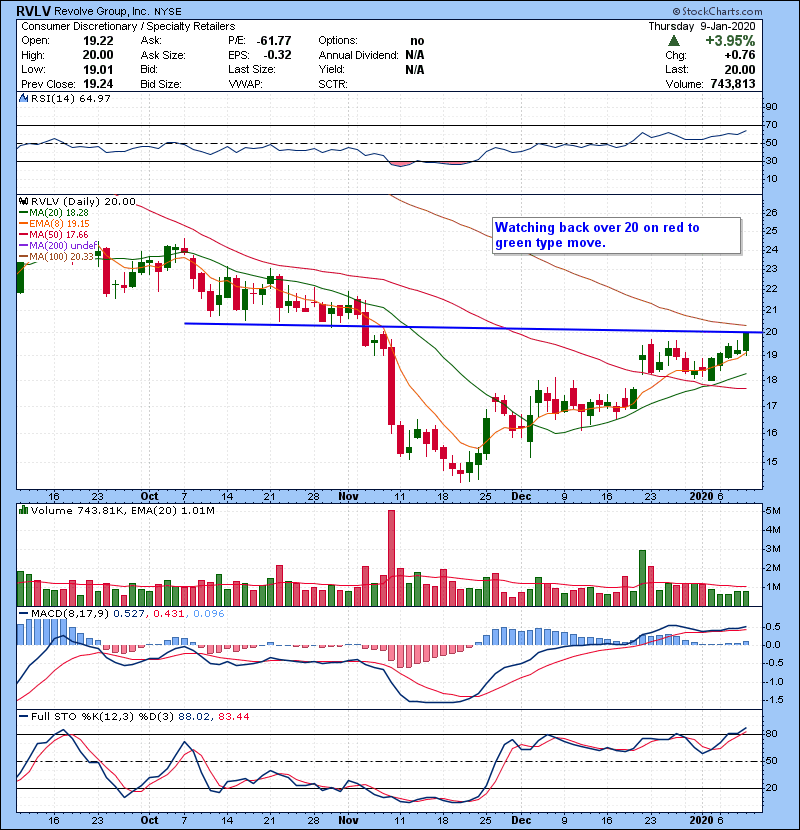Click the +3.95% percent change value
The image size is (800, 830).
730,41
